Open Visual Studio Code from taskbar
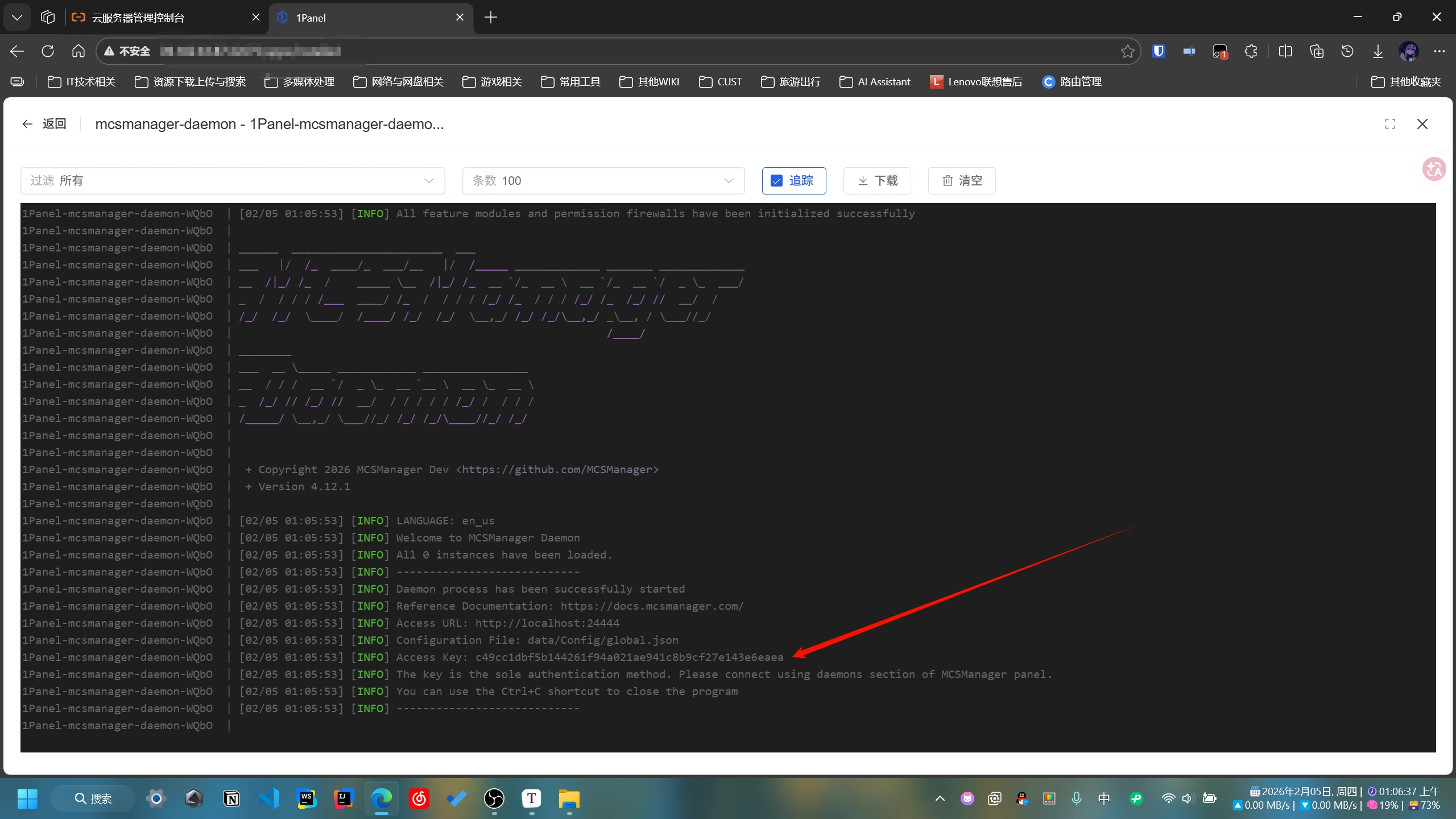The height and width of the screenshot is (819, 1456). [x=269, y=799]
